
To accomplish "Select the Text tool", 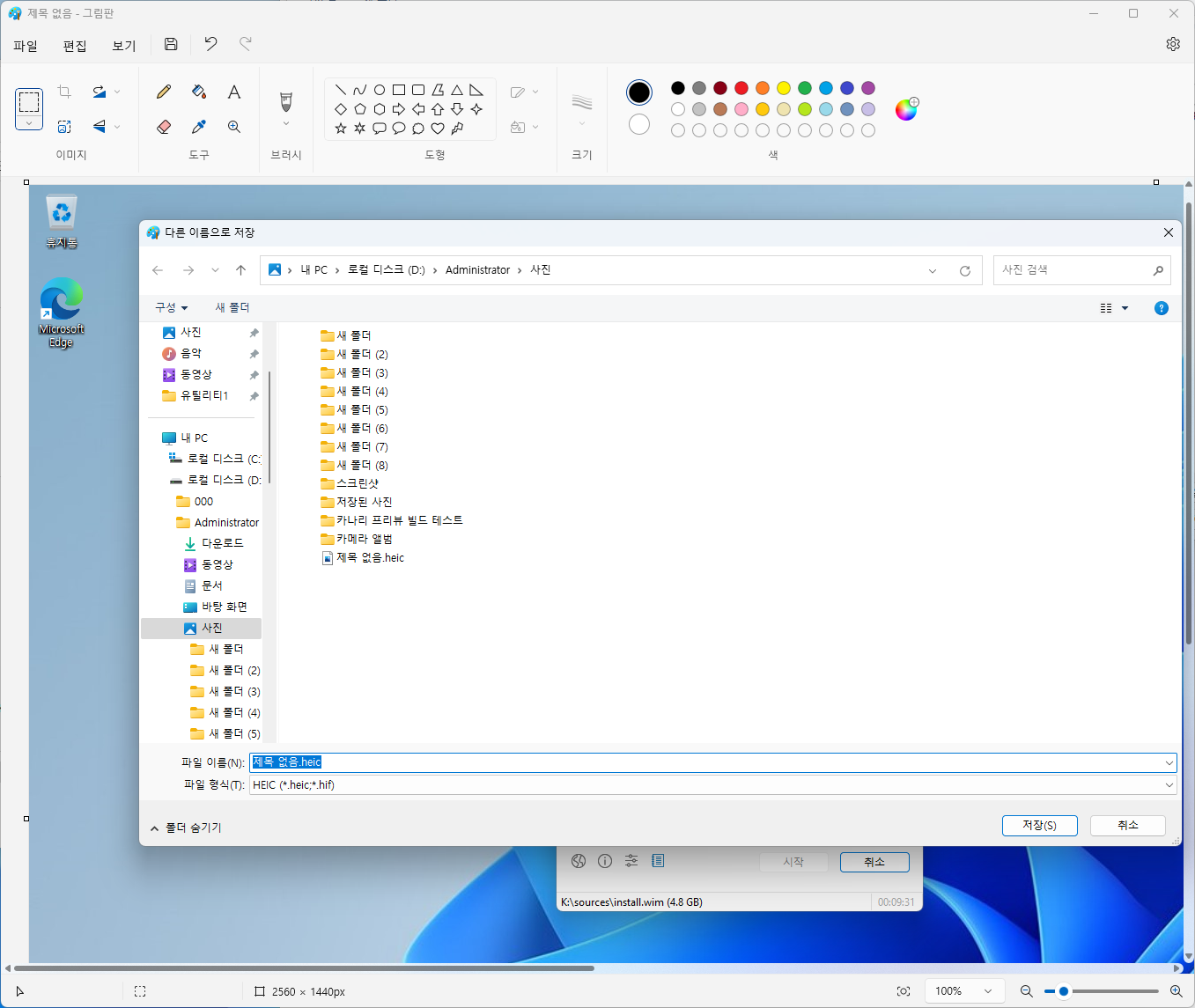I will click(234, 92).
